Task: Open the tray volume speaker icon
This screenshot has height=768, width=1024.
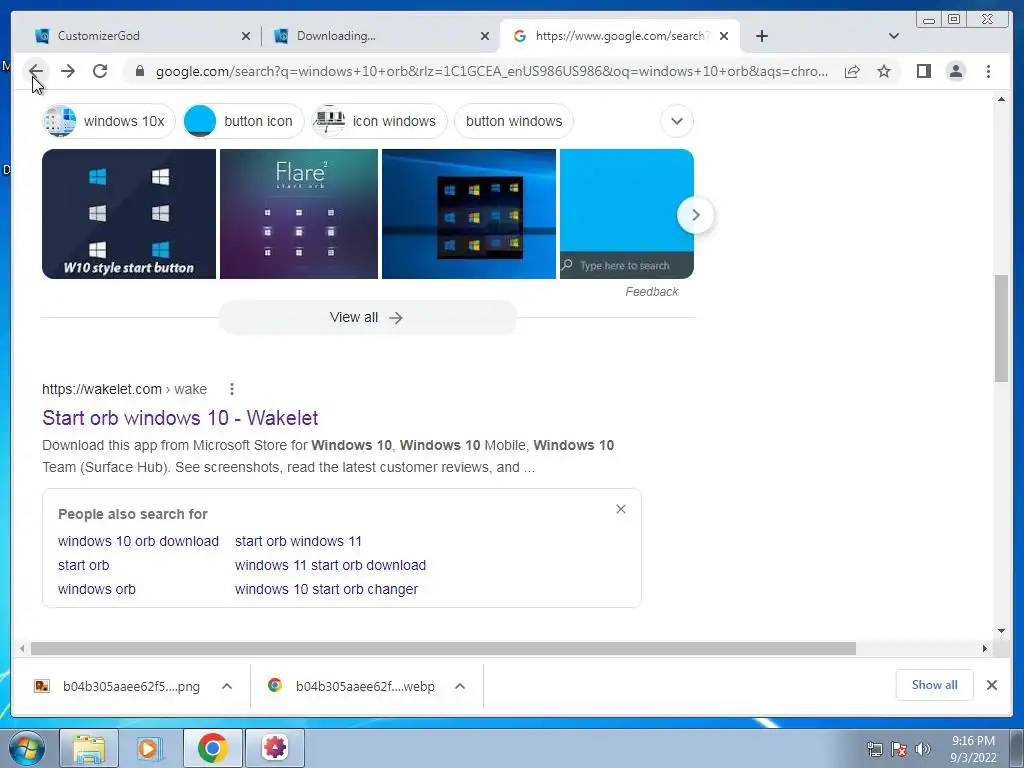Action: pyautogui.click(x=923, y=749)
